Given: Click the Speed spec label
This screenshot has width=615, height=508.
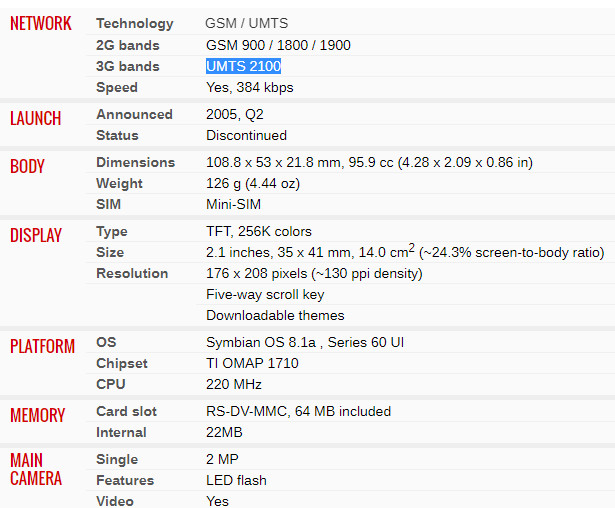Looking at the screenshot, I should click(x=117, y=87).
